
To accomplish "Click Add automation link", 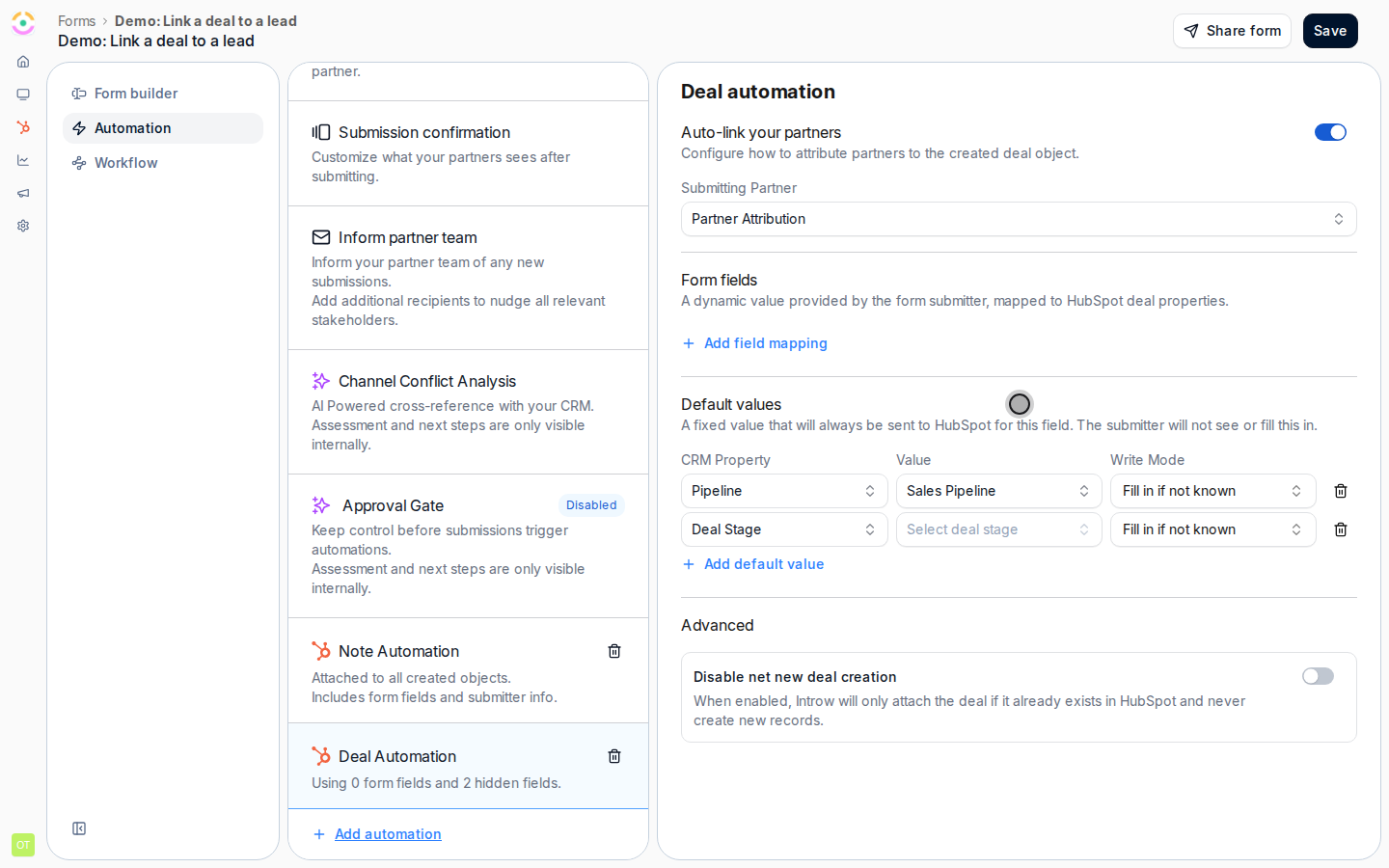I will (388, 834).
